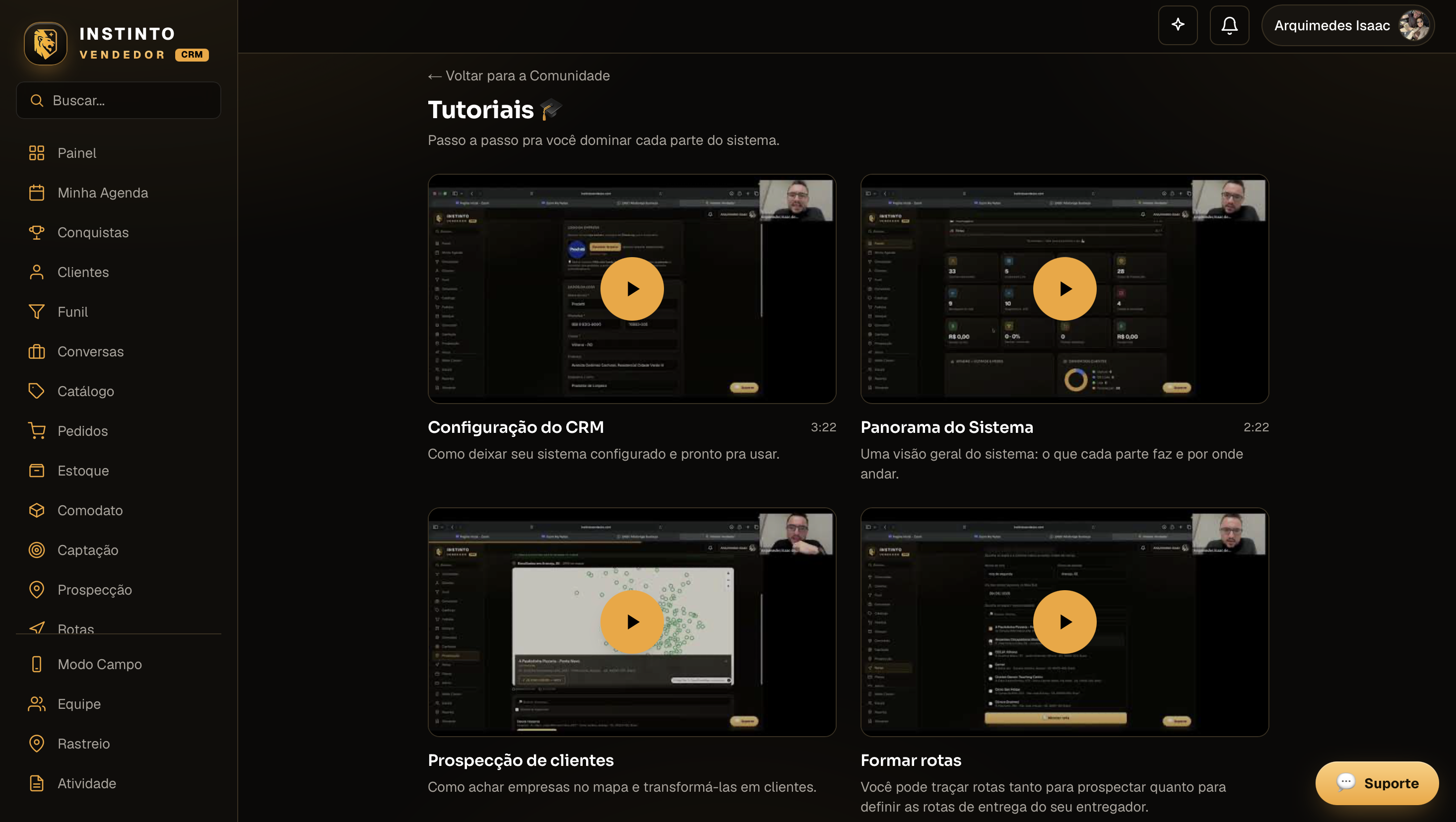The width and height of the screenshot is (1456, 822).
Task: Navigate to Clientes
Action: coord(119,272)
